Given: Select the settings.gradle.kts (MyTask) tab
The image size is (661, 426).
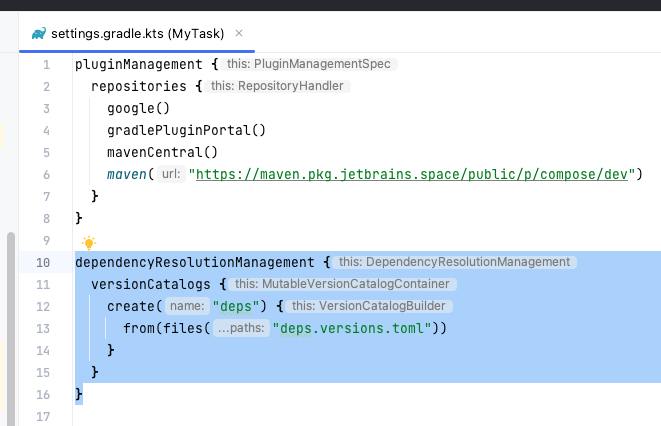Looking at the screenshot, I should 138,33.
